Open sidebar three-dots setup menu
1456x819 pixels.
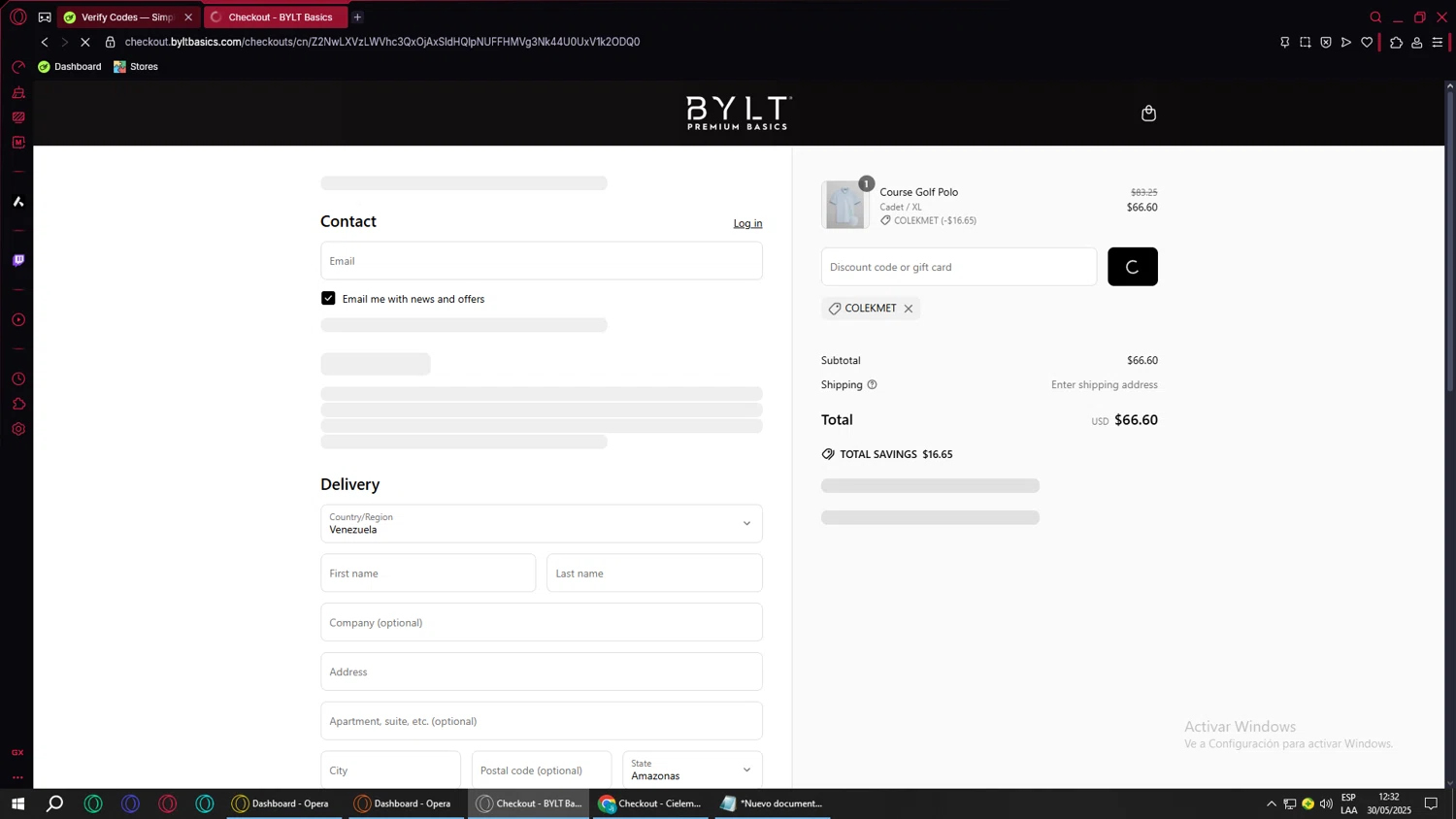tap(17, 777)
